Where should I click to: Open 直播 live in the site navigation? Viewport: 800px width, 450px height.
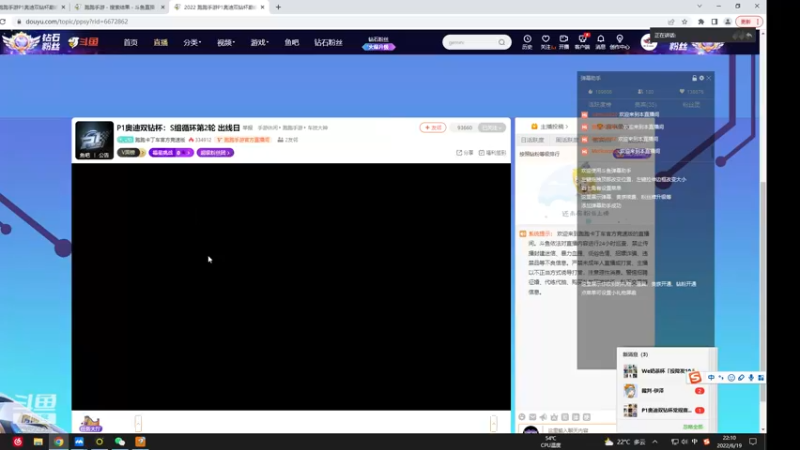point(161,42)
